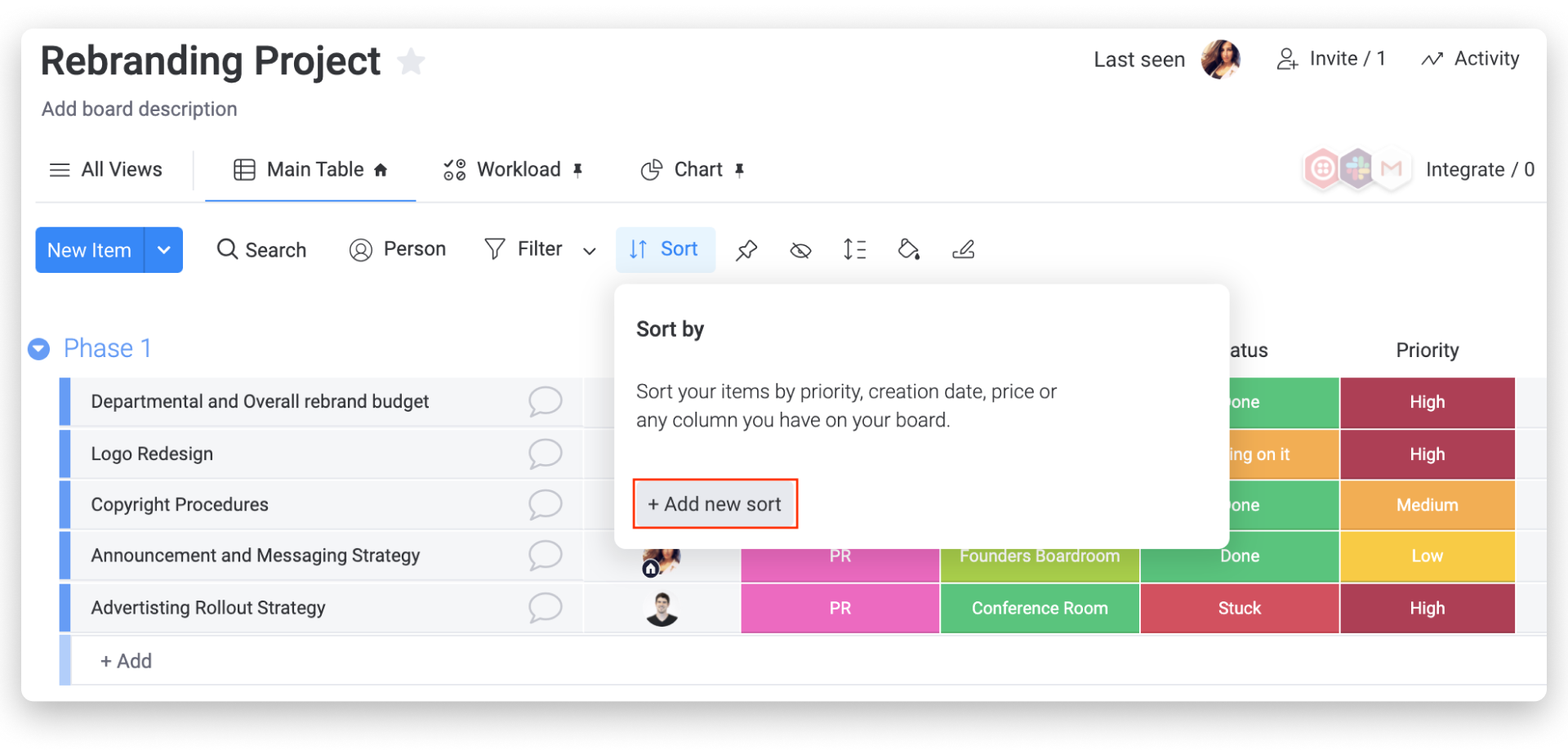
Task: Click the Activity trend icon
Action: point(1432,59)
